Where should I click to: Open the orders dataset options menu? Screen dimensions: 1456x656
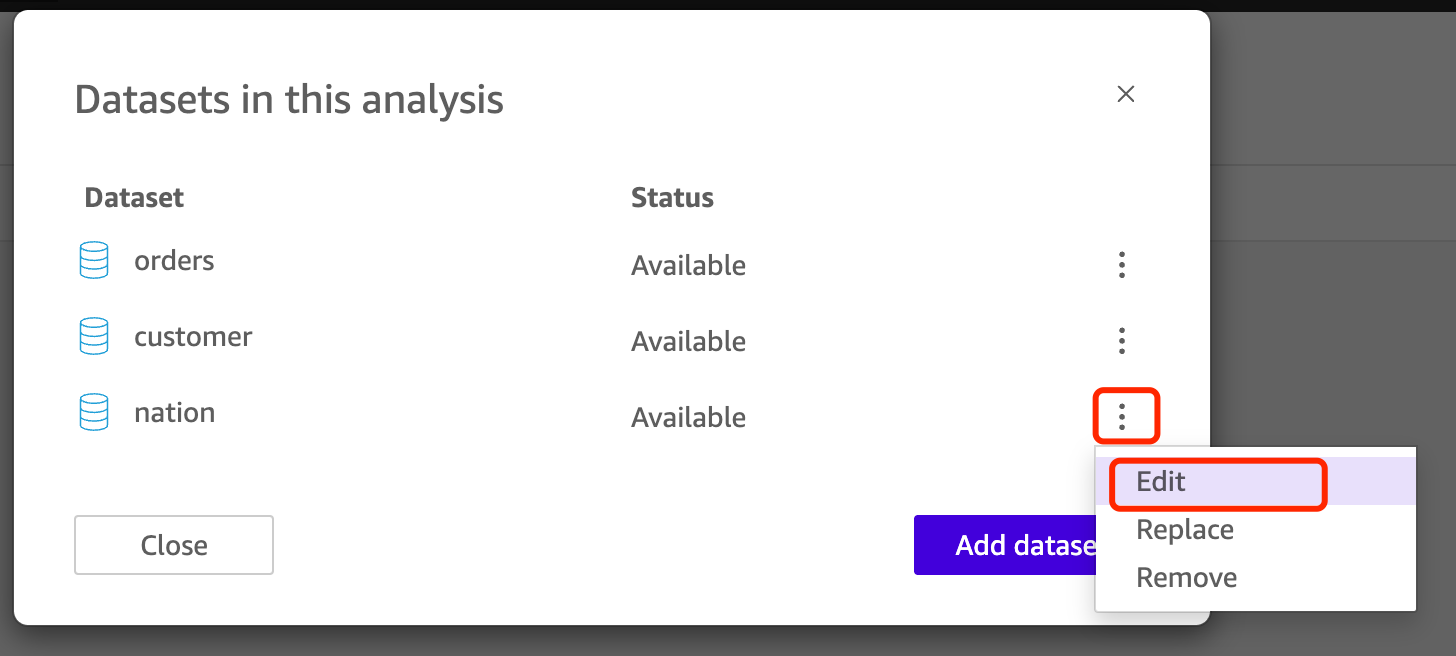pyautogui.click(x=1122, y=265)
